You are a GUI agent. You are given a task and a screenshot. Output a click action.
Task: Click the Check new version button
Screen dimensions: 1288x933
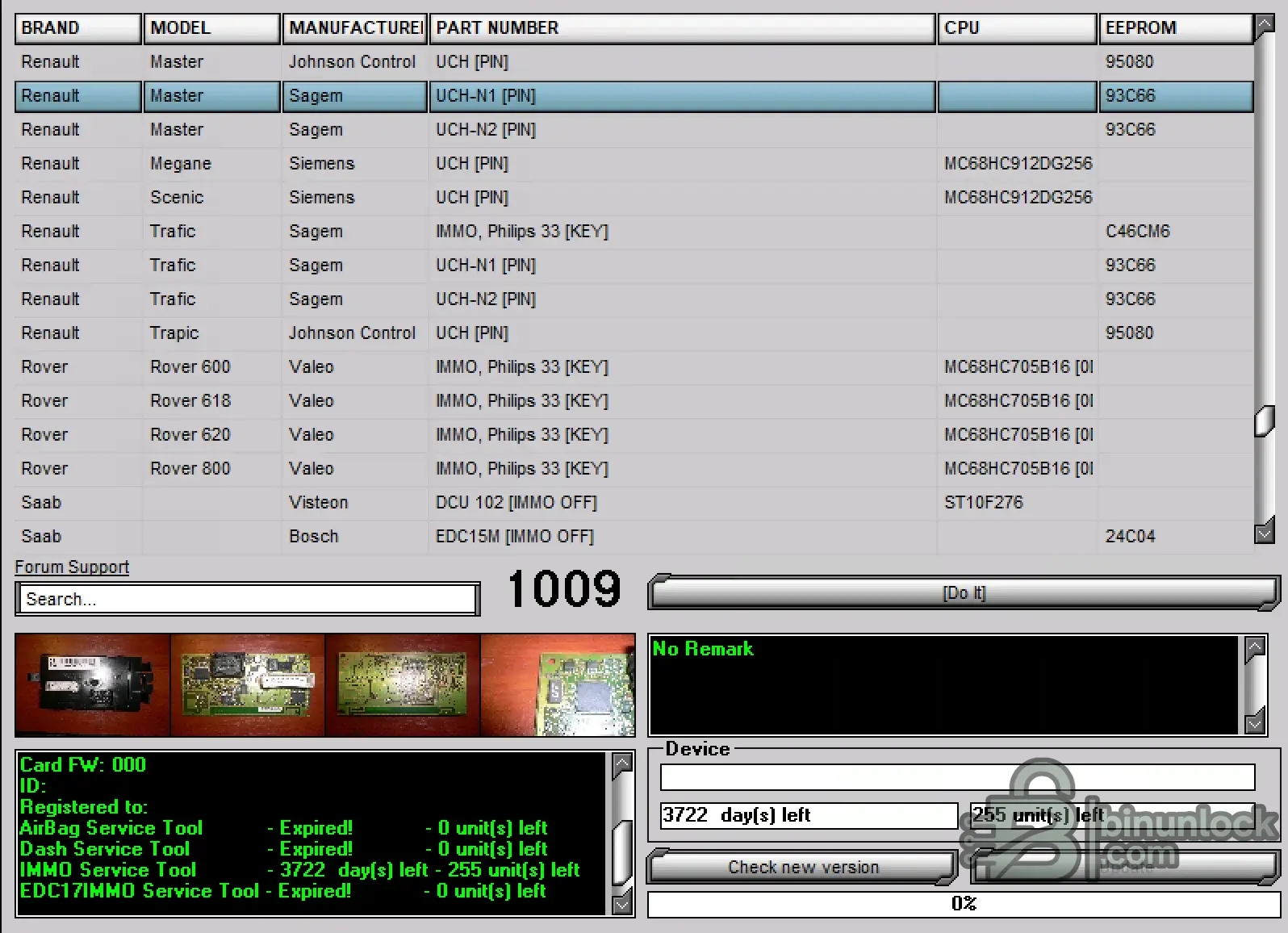click(x=803, y=867)
